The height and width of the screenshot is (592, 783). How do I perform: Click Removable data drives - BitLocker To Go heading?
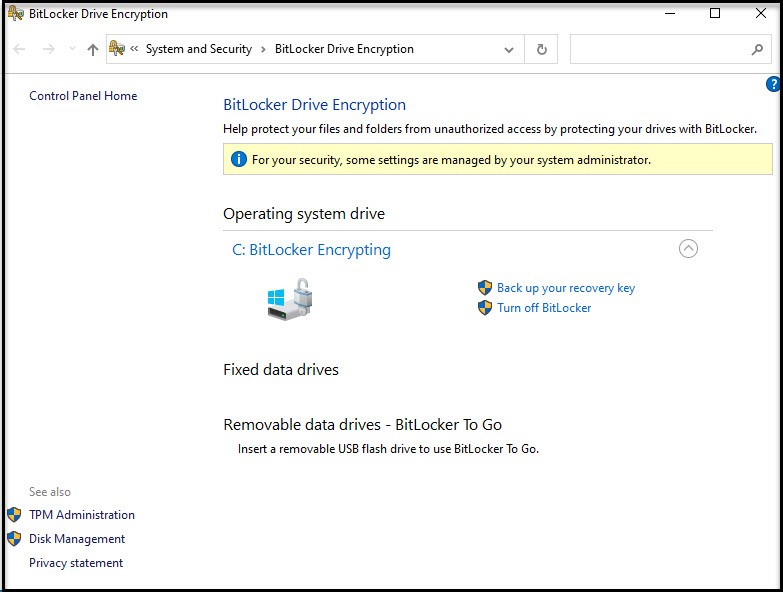363,425
